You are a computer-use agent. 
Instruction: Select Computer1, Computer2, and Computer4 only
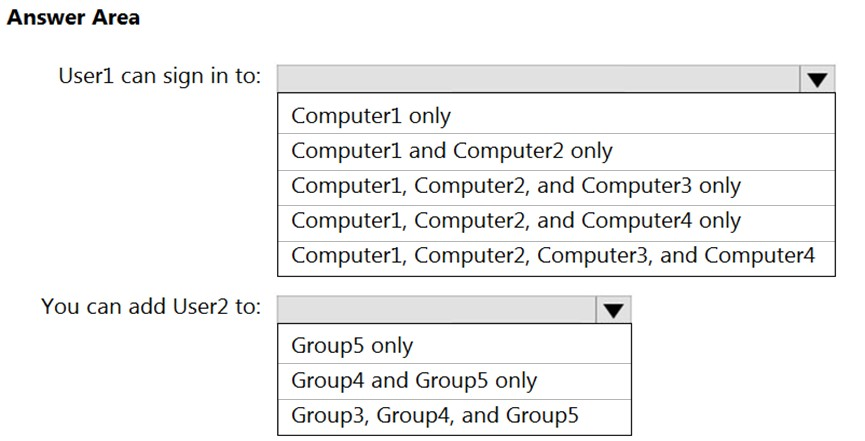coord(556,222)
